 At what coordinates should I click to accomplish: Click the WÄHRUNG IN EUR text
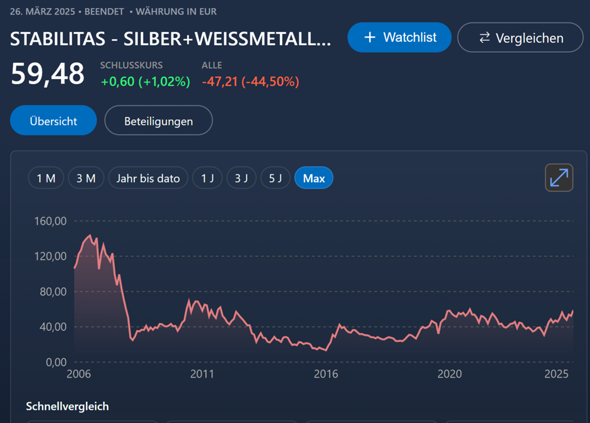pyautogui.click(x=176, y=12)
